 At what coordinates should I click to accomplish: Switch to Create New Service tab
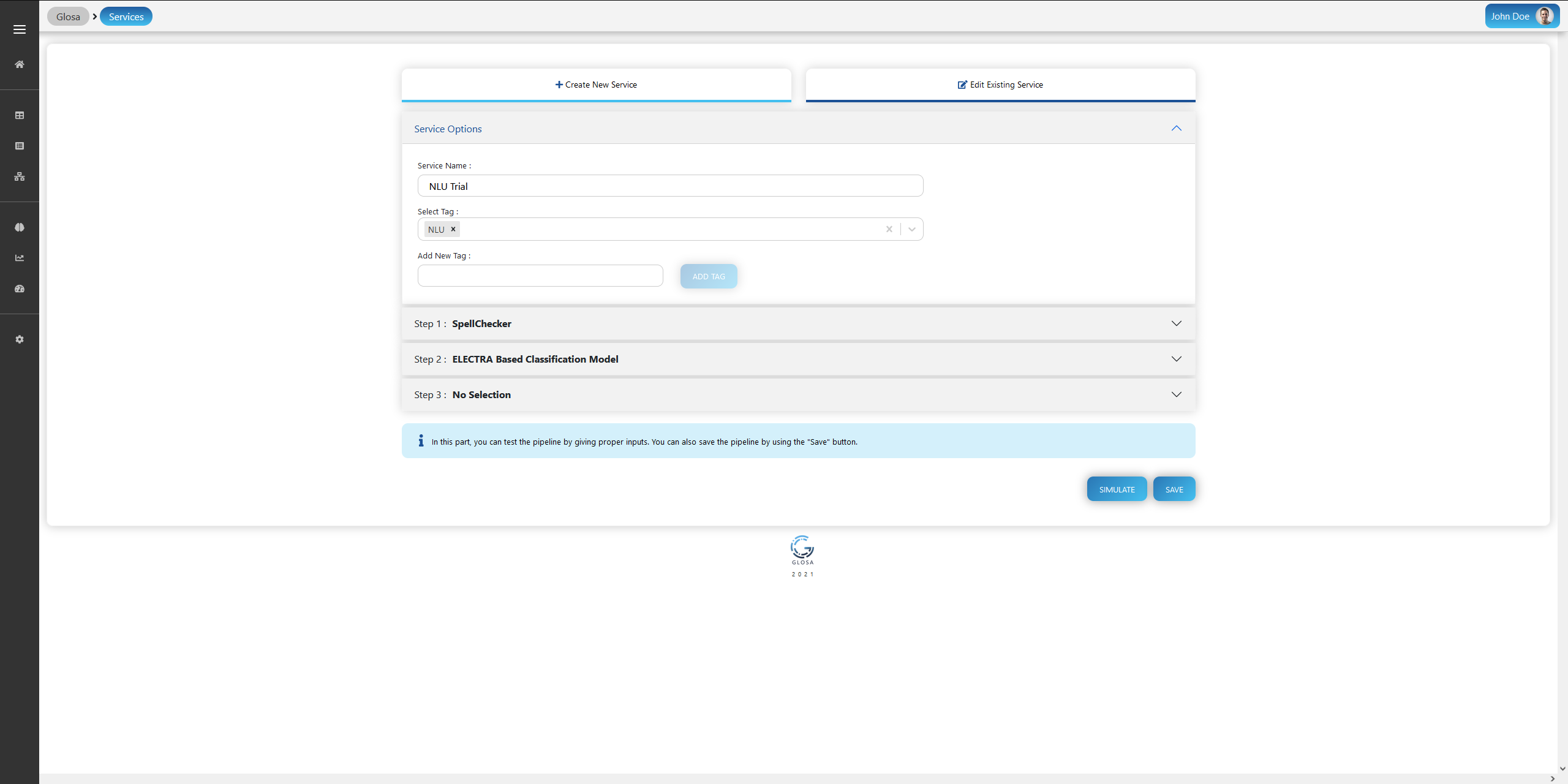(x=596, y=84)
